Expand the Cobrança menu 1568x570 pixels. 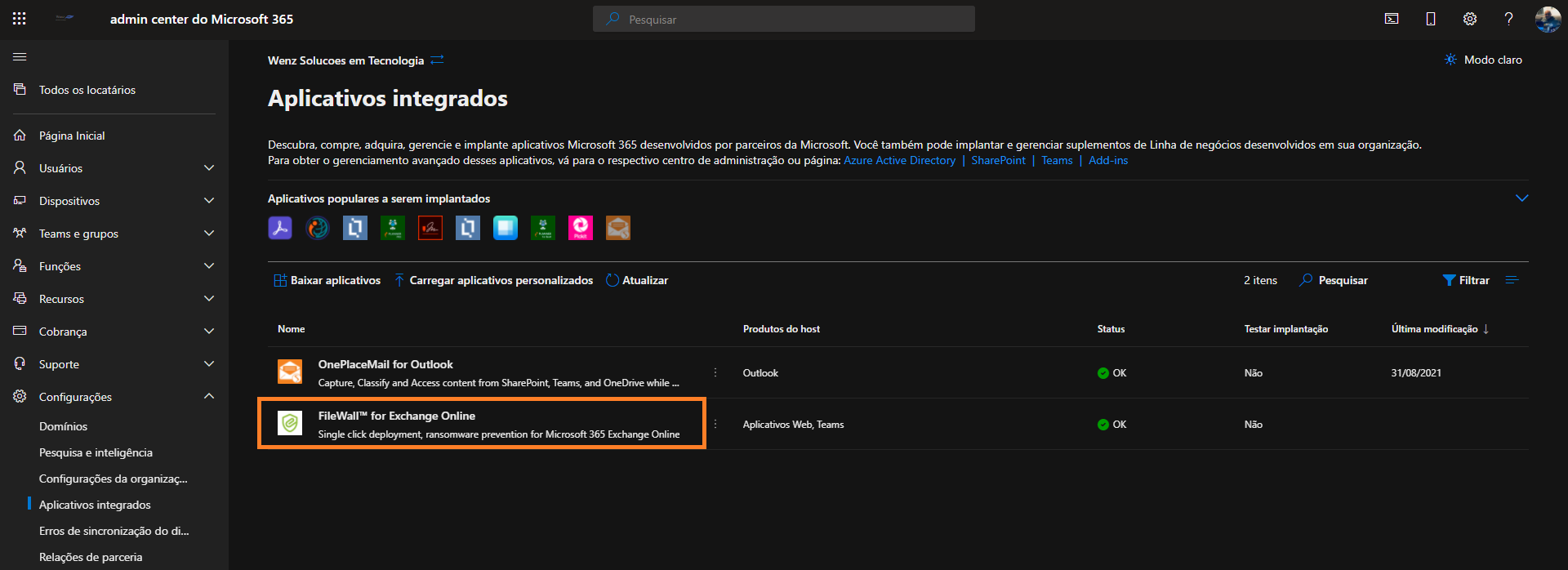coord(114,332)
